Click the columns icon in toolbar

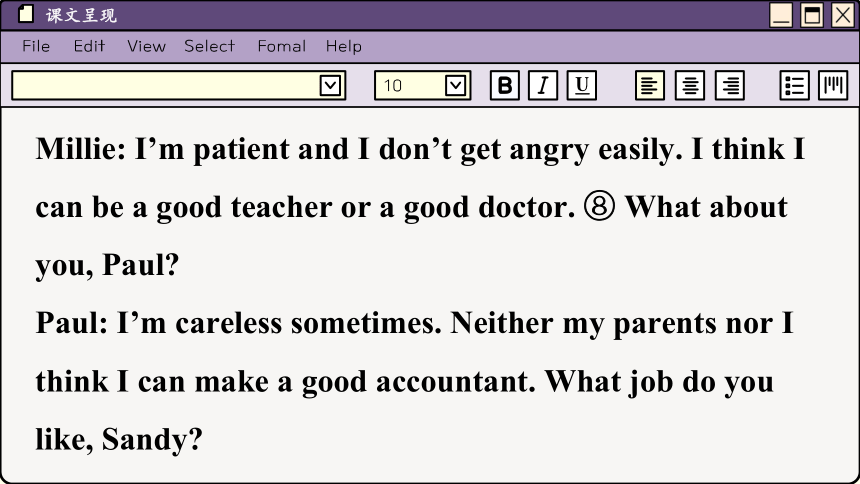pos(833,85)
